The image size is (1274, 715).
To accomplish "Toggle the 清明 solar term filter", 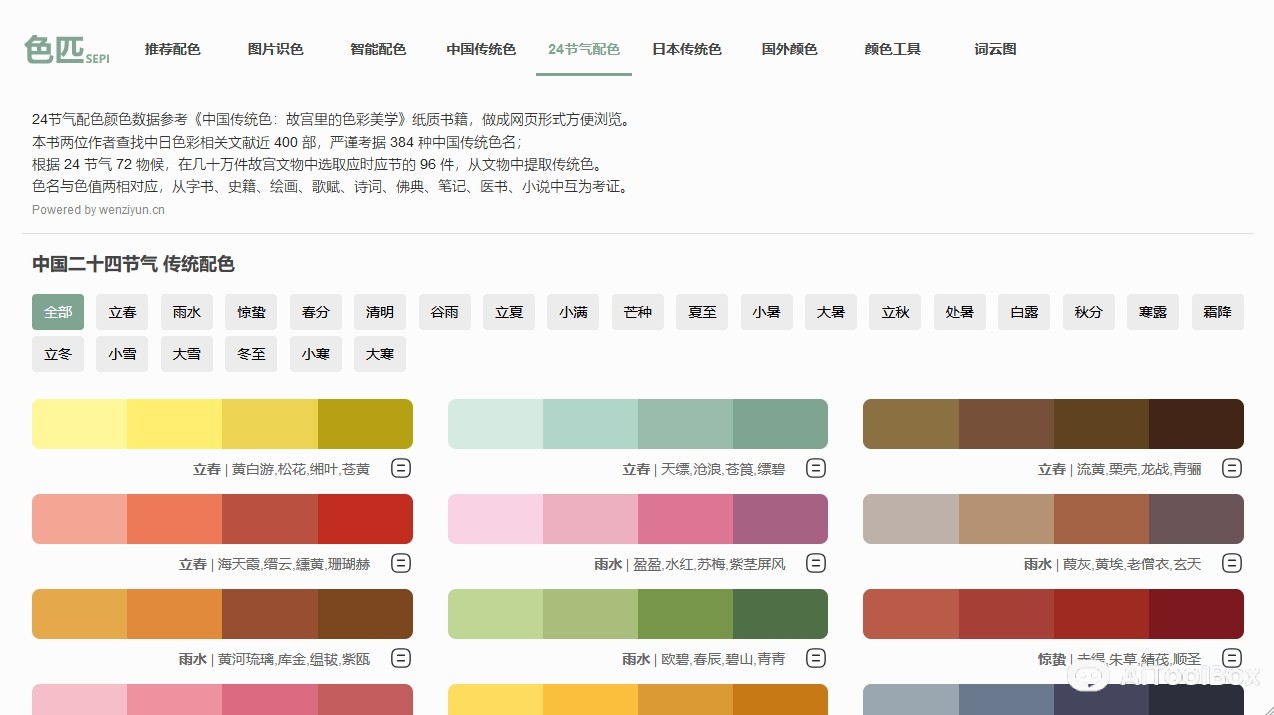I will (x=379, y=311).
